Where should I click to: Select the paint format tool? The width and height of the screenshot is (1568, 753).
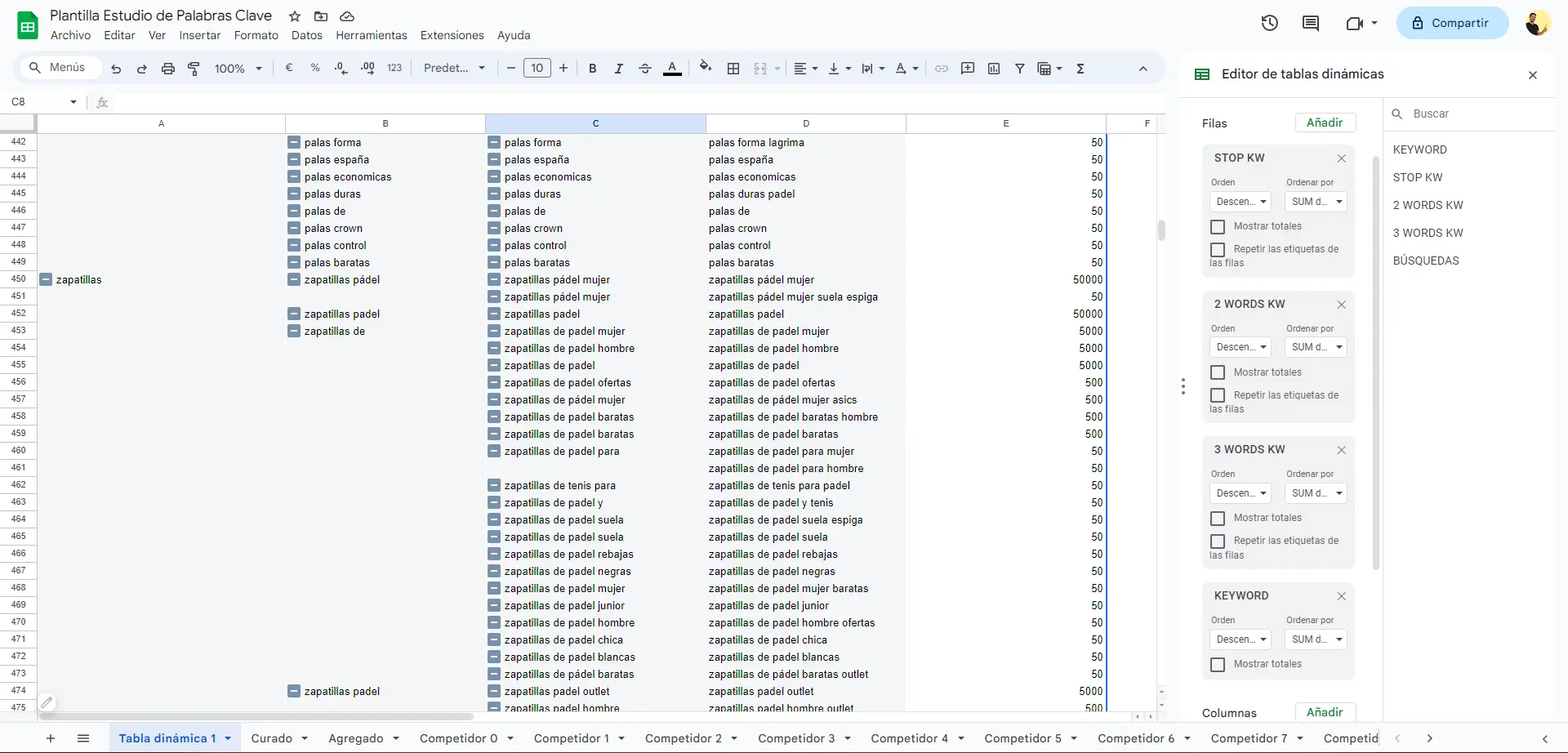click(194, 69)
